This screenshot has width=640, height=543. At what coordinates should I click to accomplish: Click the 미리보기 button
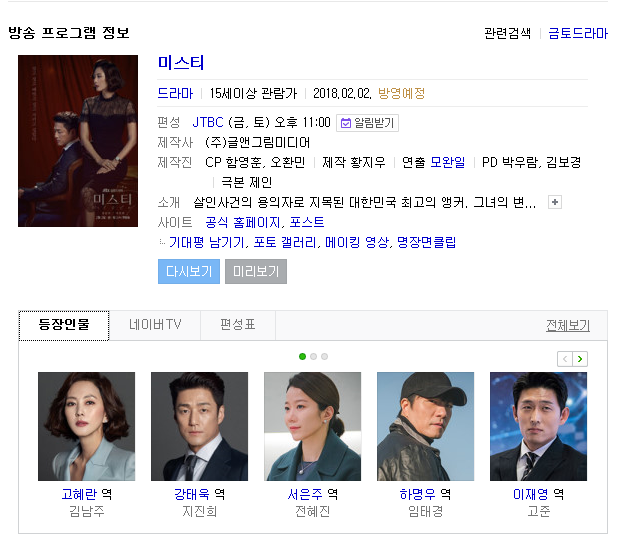(x=256, y=272)
